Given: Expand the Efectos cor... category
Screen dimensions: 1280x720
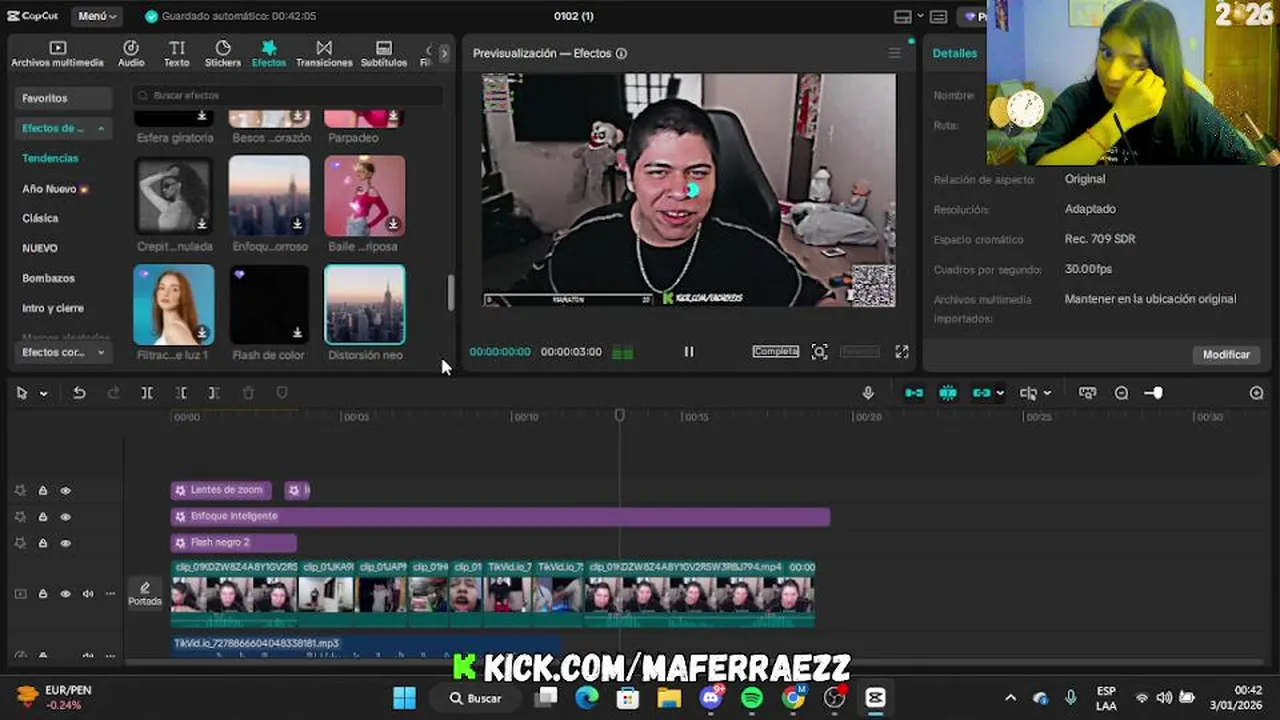Looking at the screenshot, I should point(64,352).
